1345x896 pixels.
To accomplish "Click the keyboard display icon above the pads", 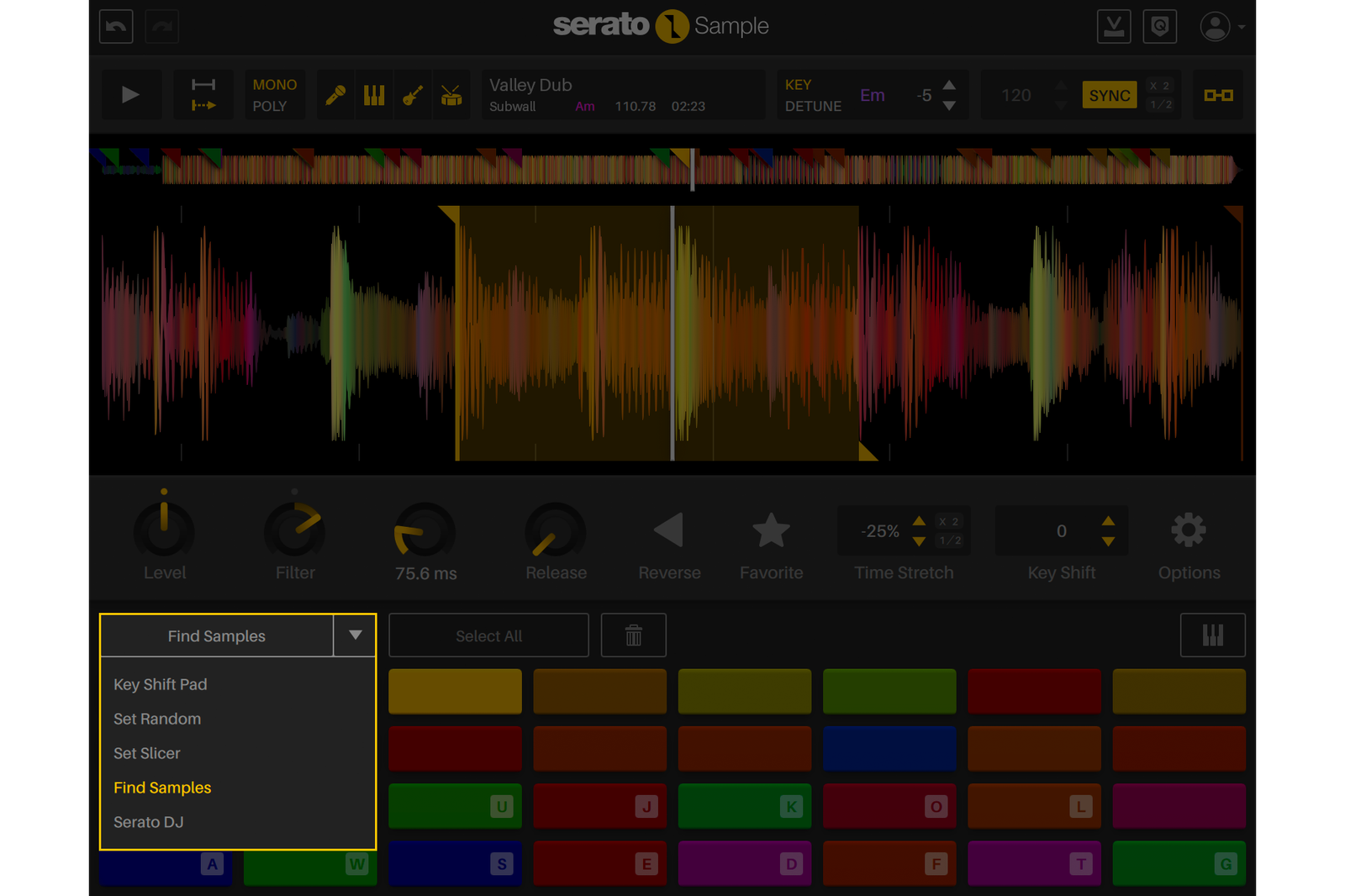I will 1213,635.
